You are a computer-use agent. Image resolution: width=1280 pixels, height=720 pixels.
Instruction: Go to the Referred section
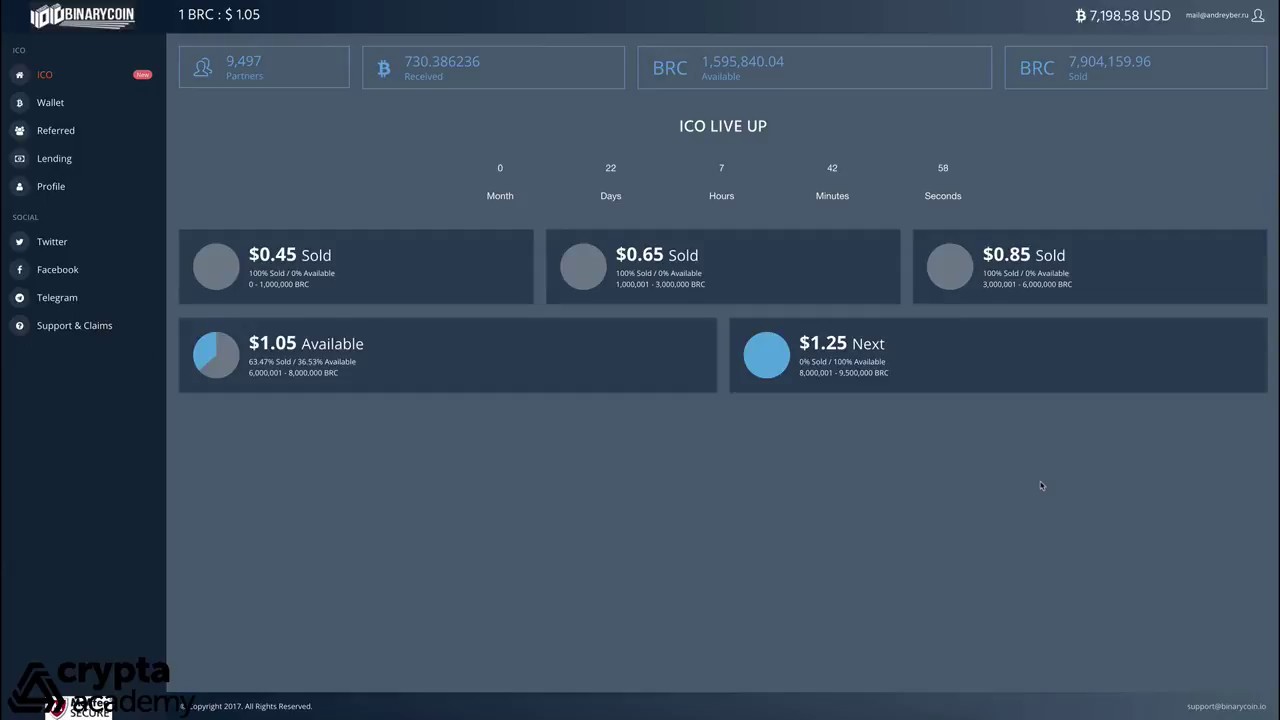[x=56, y=131]
